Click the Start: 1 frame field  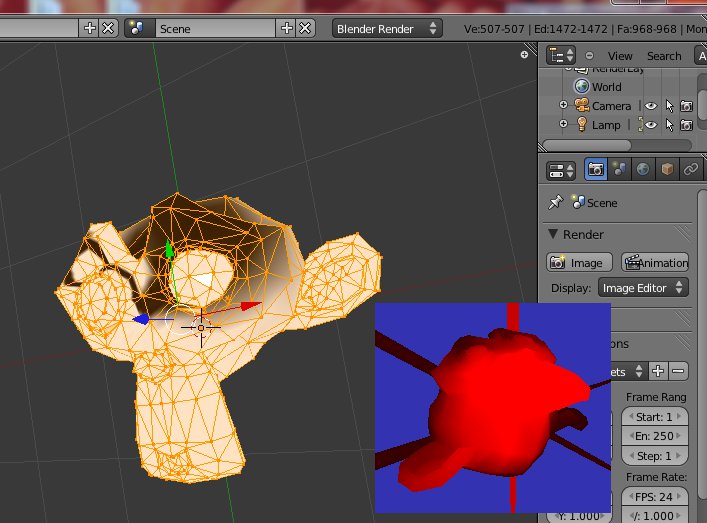[655, 417]
